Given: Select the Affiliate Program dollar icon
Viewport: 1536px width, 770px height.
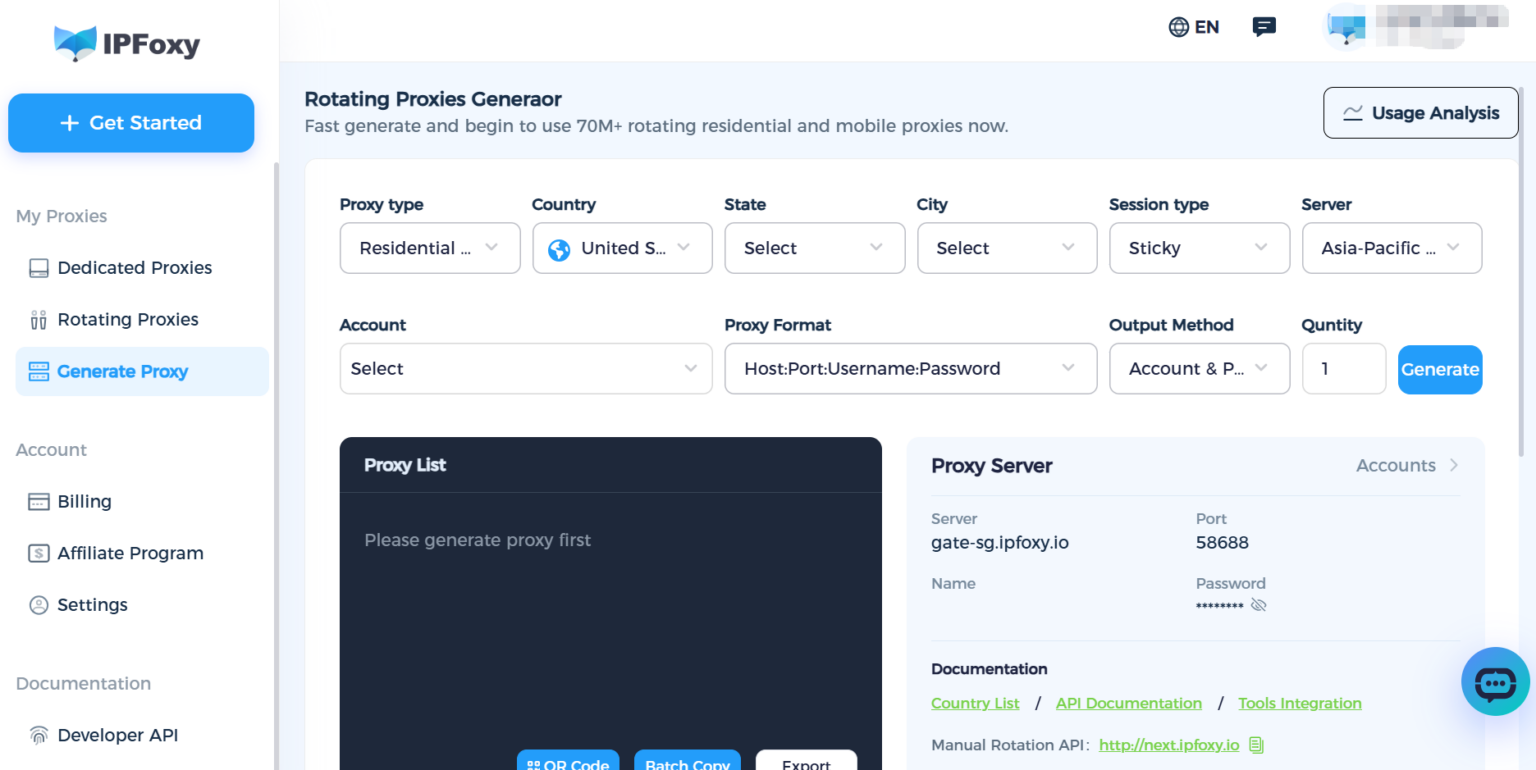Looking at the screenshot, I should tap(38, 553).
